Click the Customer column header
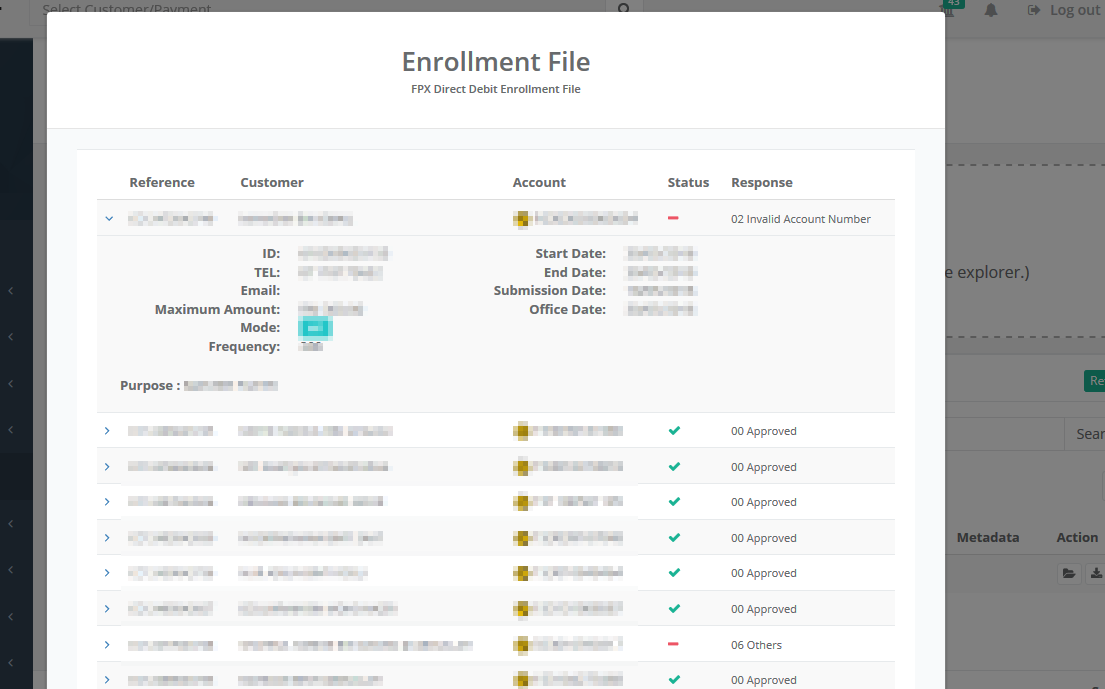 pyautogui.click(x=272, y=182)
